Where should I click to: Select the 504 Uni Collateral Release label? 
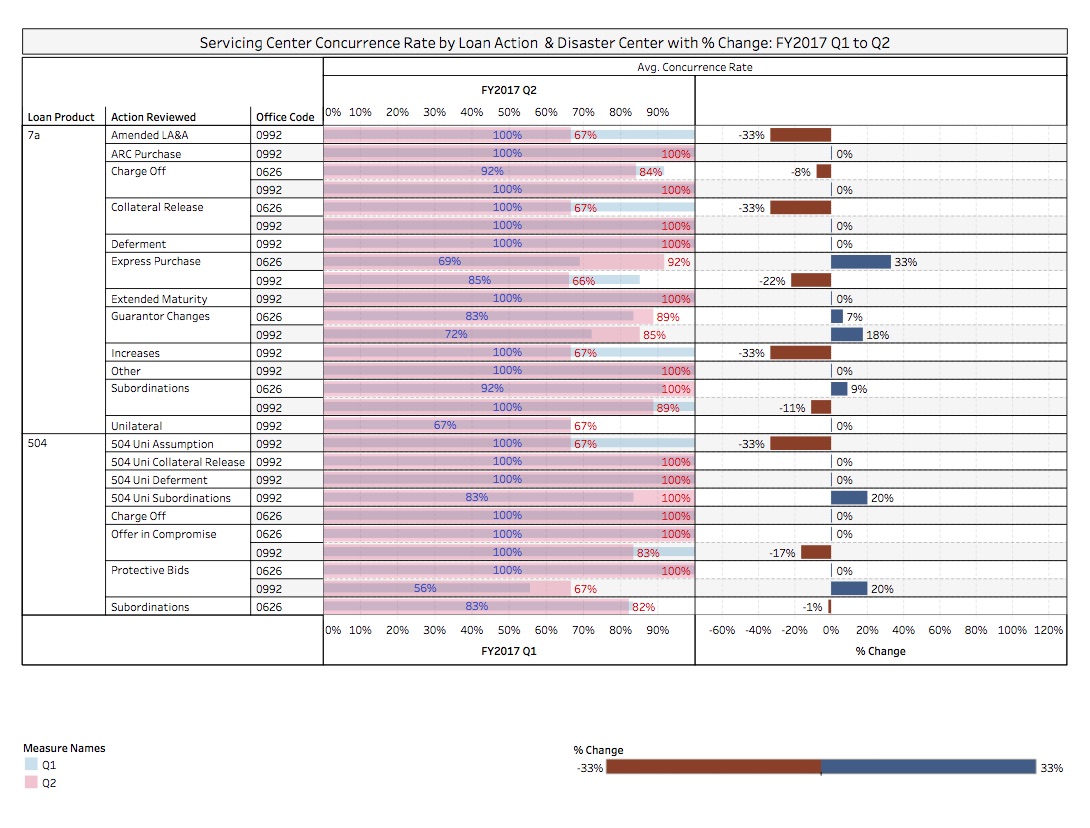coord(177,462)
